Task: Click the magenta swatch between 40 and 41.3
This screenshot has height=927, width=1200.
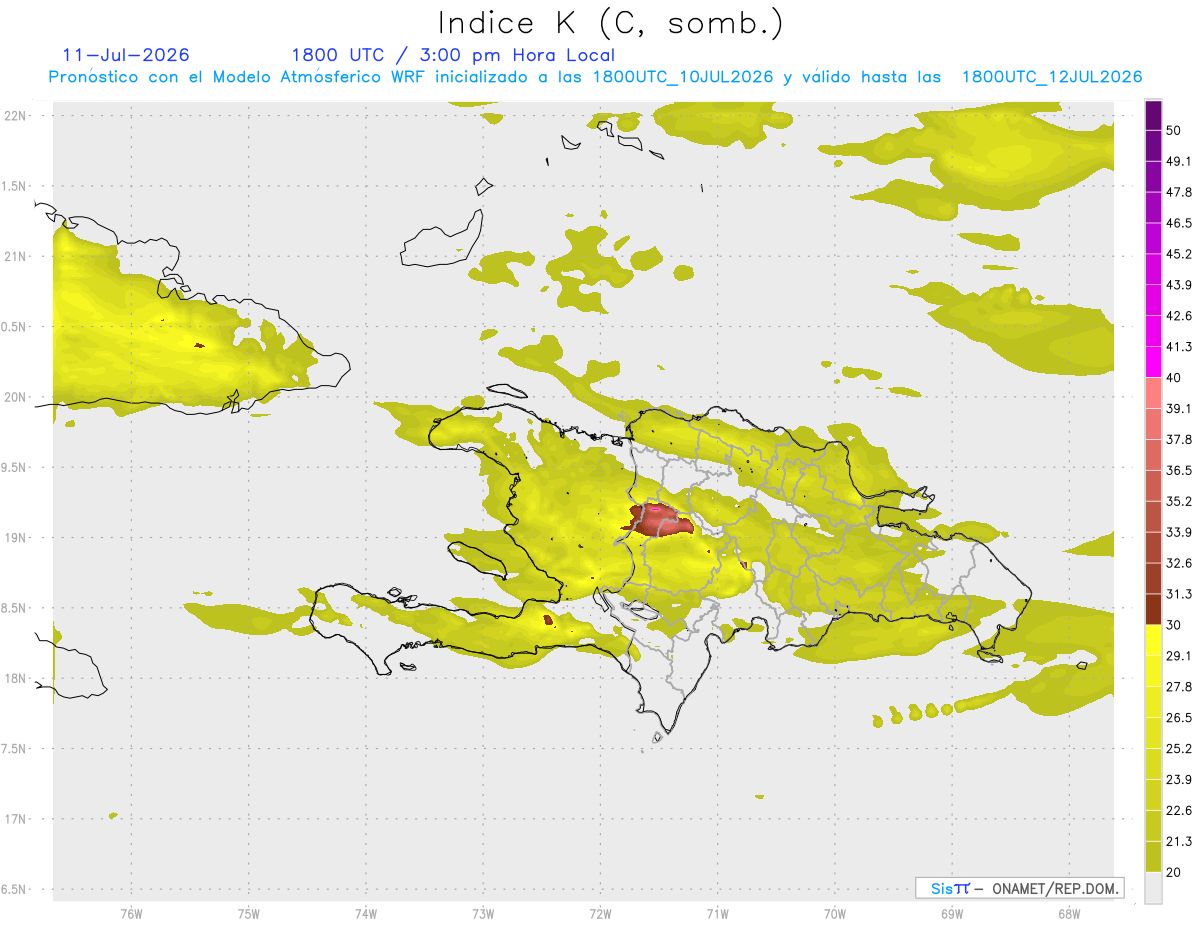Action: click(x=1153, y=362)
